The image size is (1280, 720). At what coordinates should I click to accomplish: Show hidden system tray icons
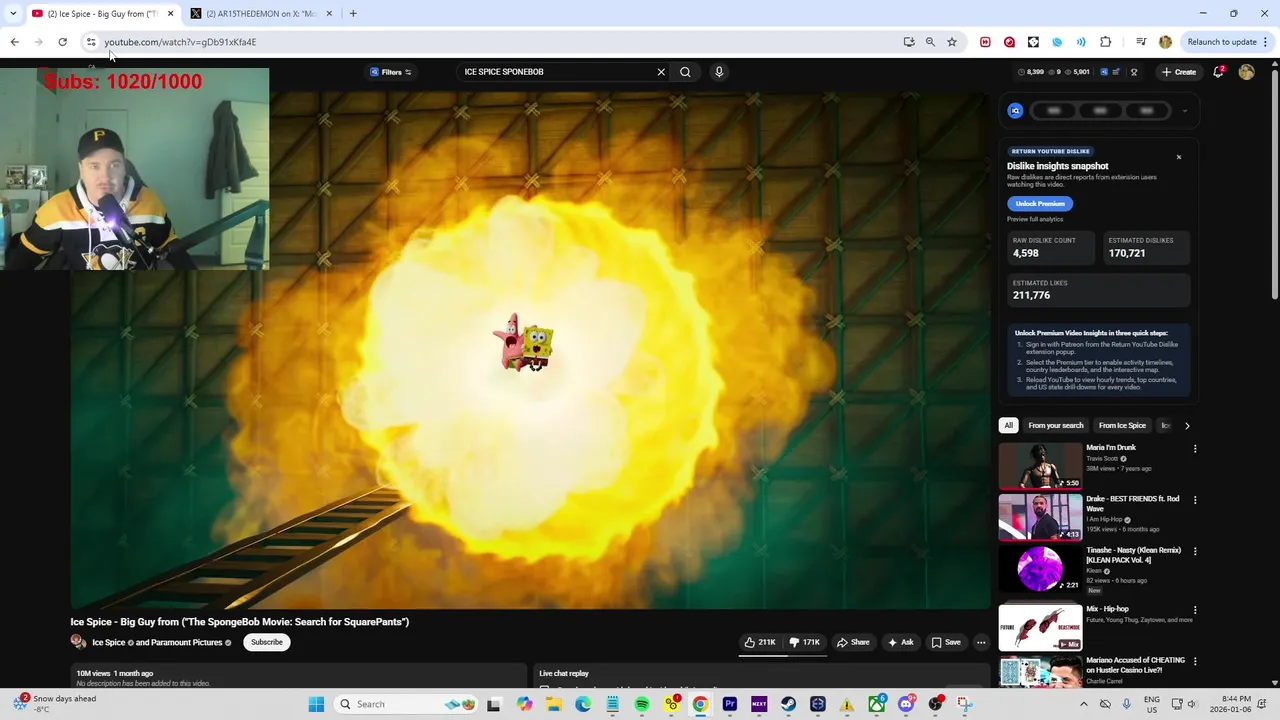click(x=1083, y=704)
